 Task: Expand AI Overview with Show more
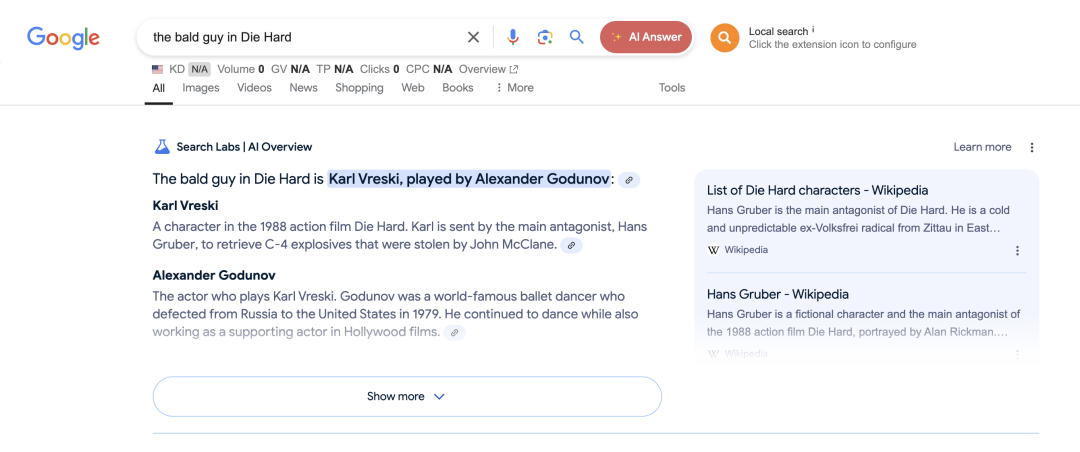pyautogui.click(x=406, y=397)
